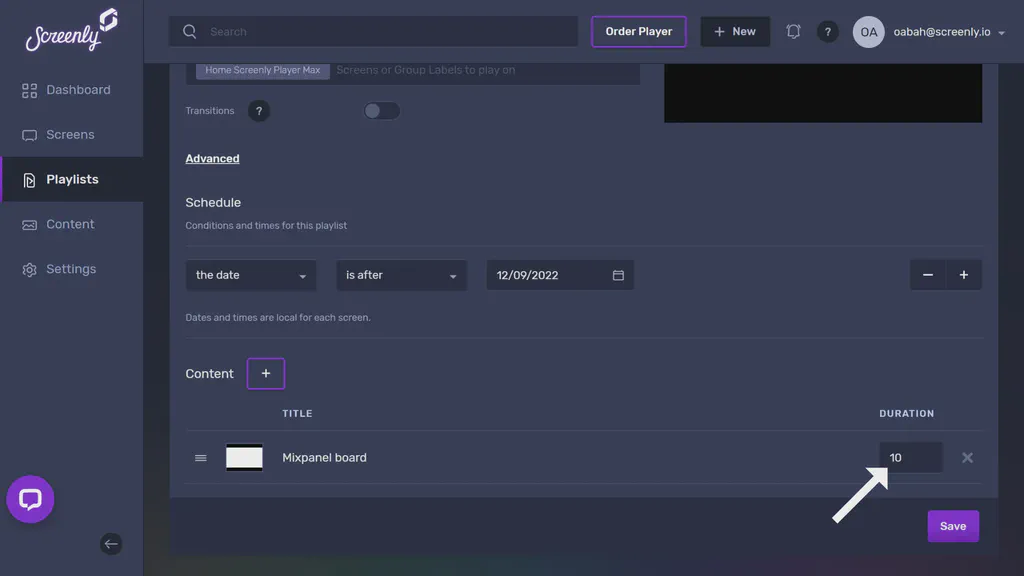The image size is (1024, 576).
Task: Remove Mixpanel board using the X icon
Action: (967, 457)
